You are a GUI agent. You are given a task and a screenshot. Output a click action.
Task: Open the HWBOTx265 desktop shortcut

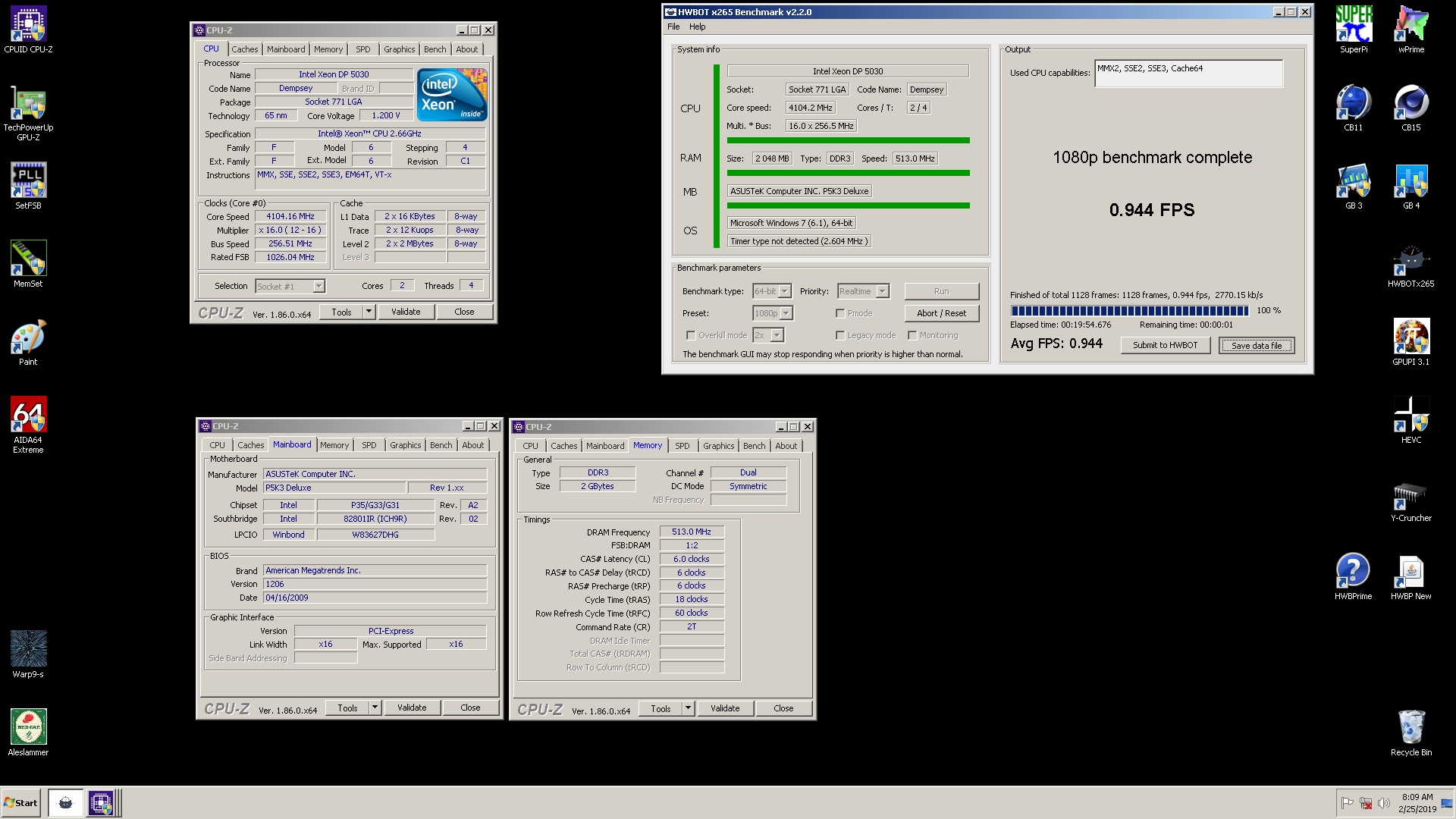point(1411,264)
